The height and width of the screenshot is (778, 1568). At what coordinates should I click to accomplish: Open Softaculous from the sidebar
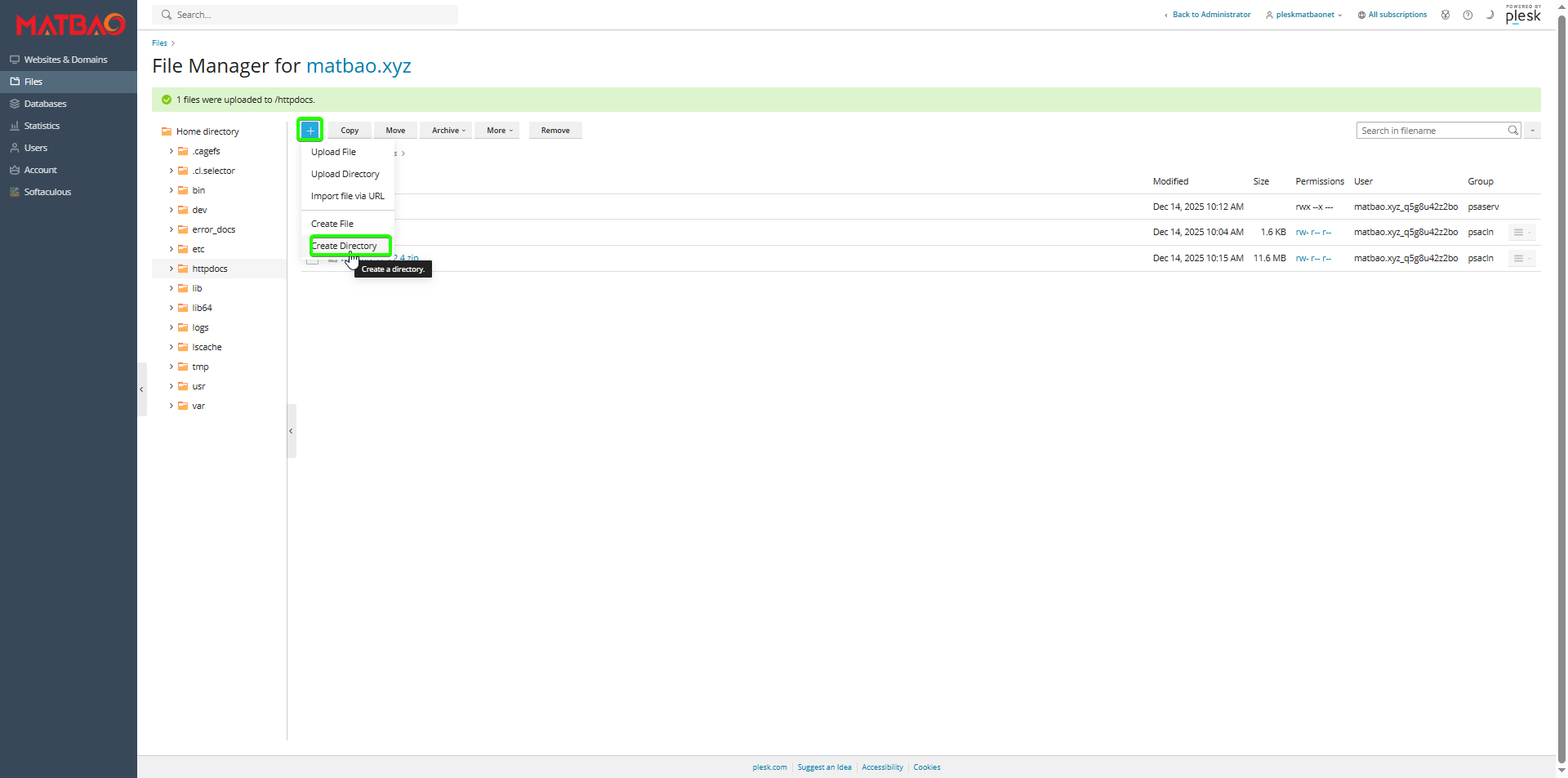(x=47, y=192)
